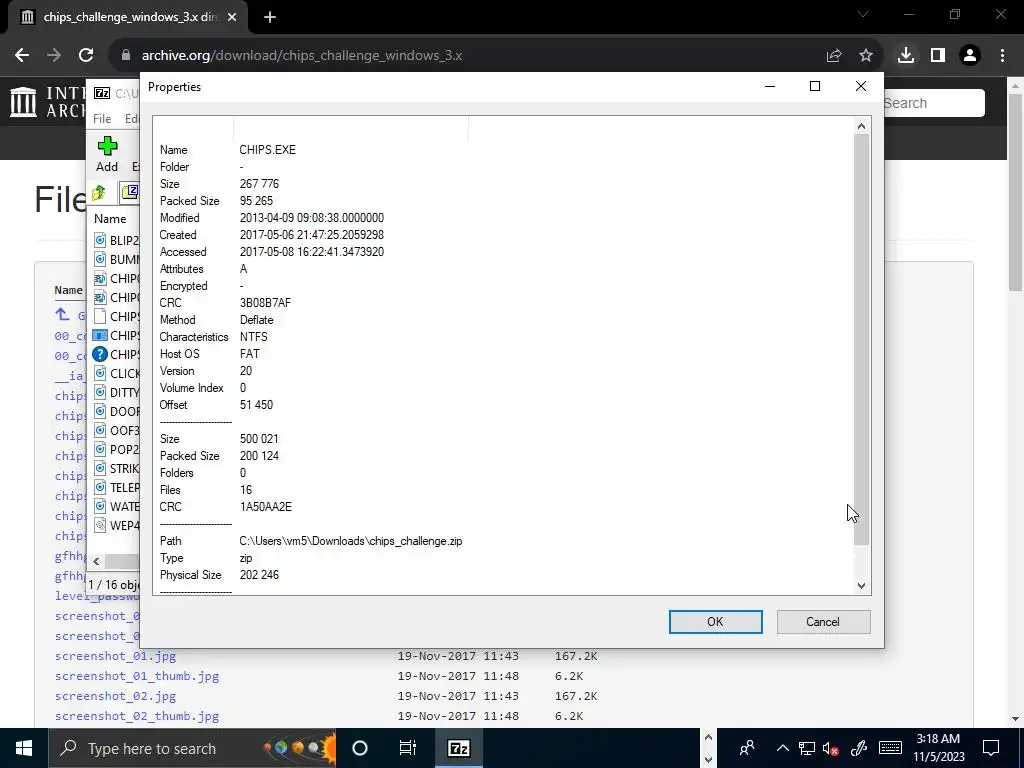
Task: Select the TELEP file icon in 7-Zip
Action: [100, 487]
